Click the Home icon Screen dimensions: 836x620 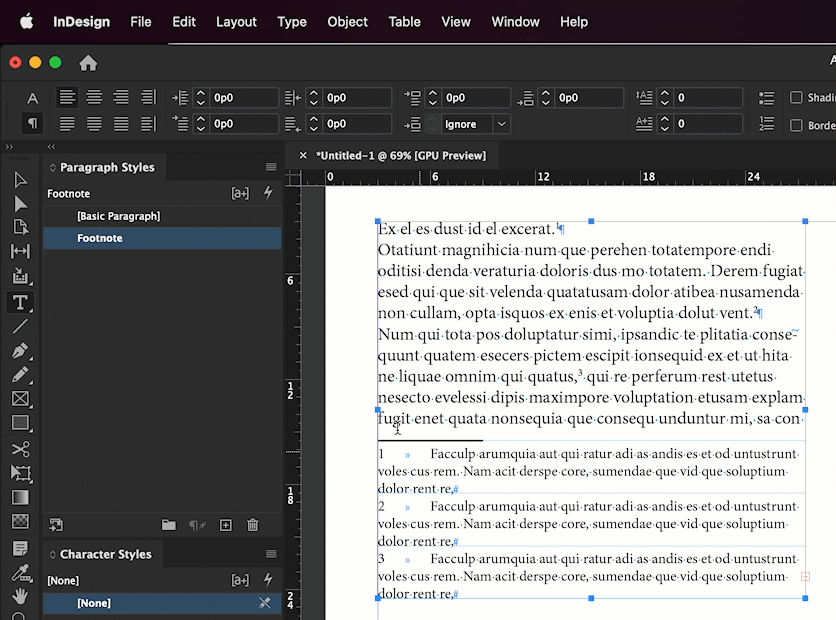point(88,63)
